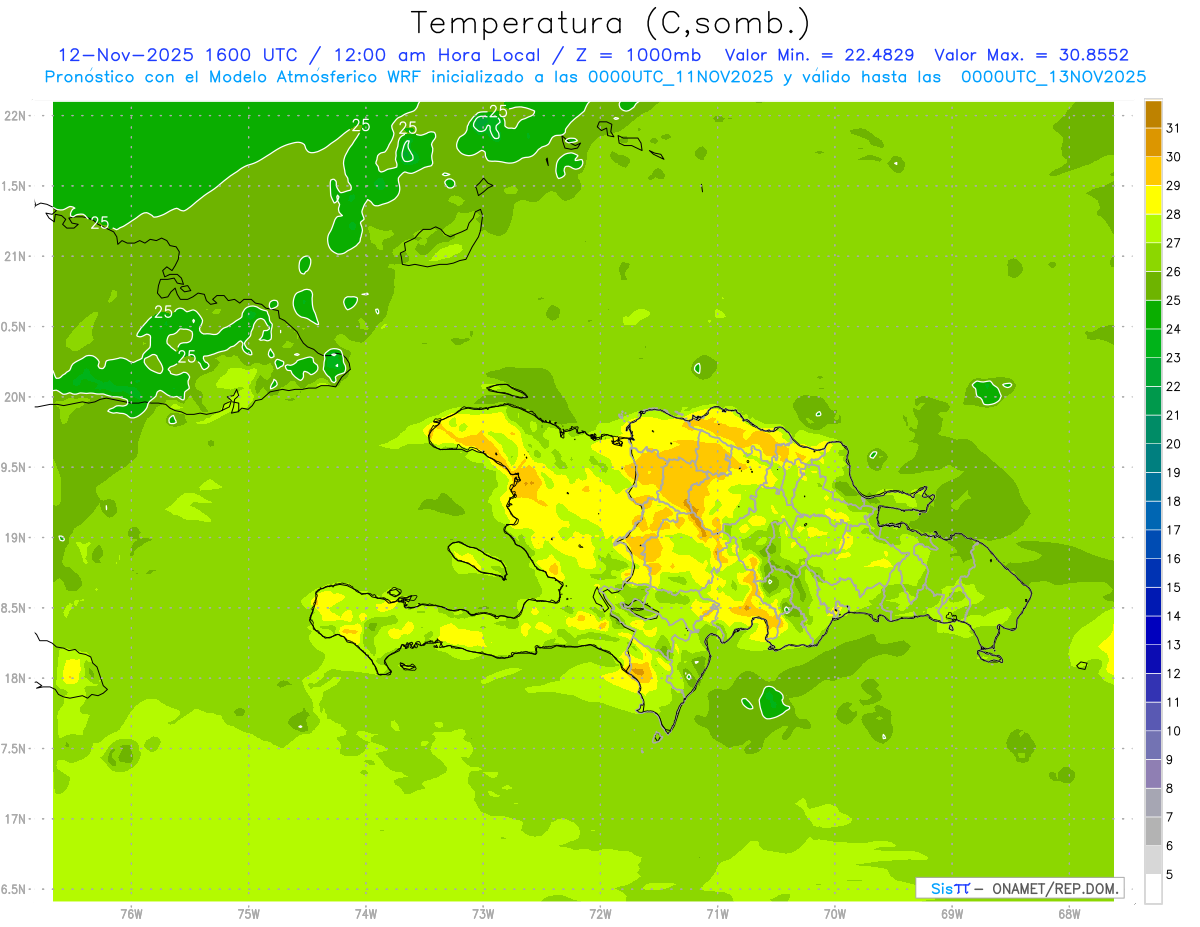This screenshot has width=1200, height=927.
Task: Click the '76W' longitude axis label
Action: click(131, 913)
